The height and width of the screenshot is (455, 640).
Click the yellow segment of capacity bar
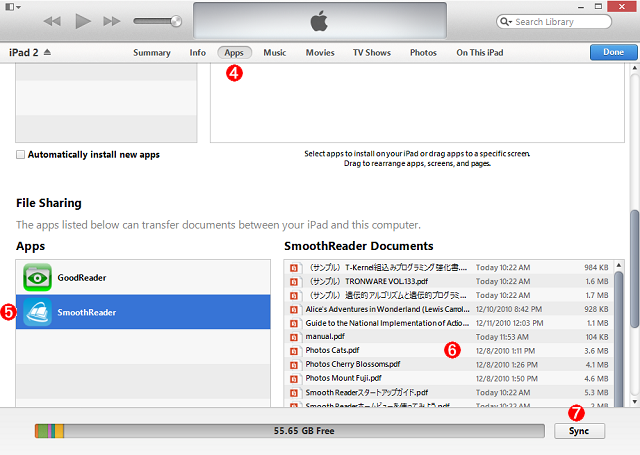tap(59, 431)
